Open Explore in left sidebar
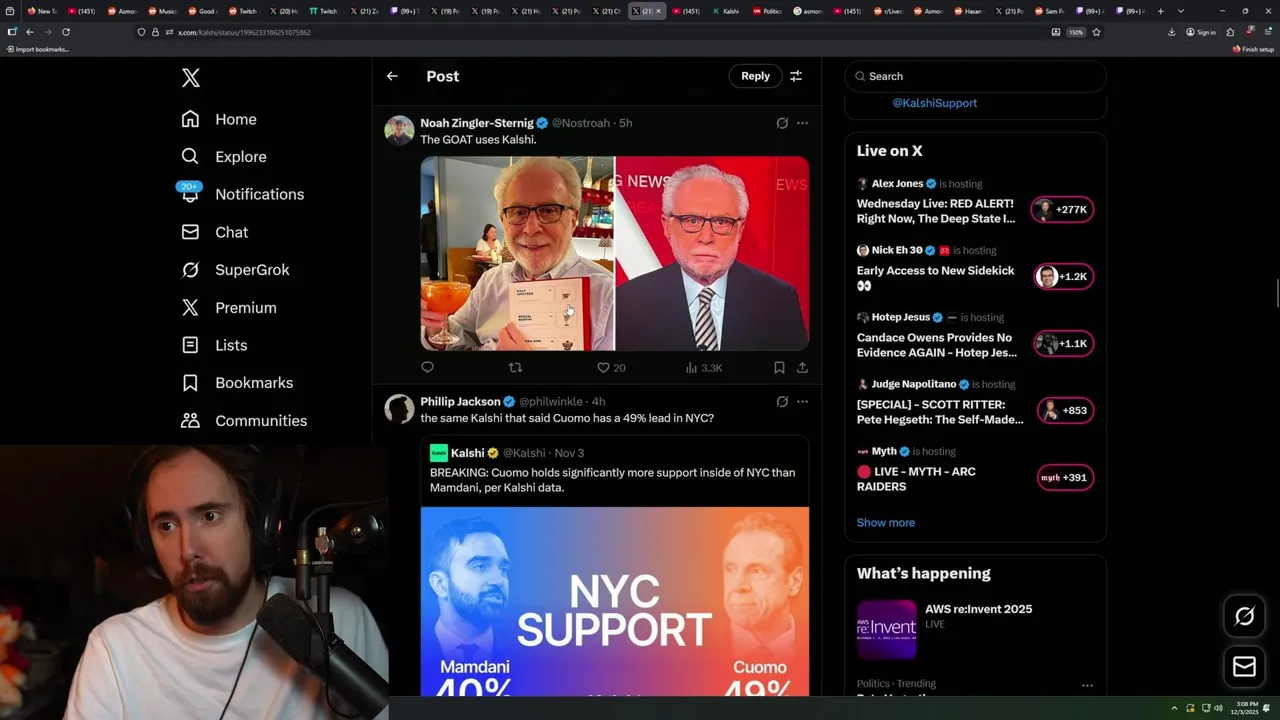The width and height of the screenshot is (1280, 720). pyautogui.click(x=224, y=157)
